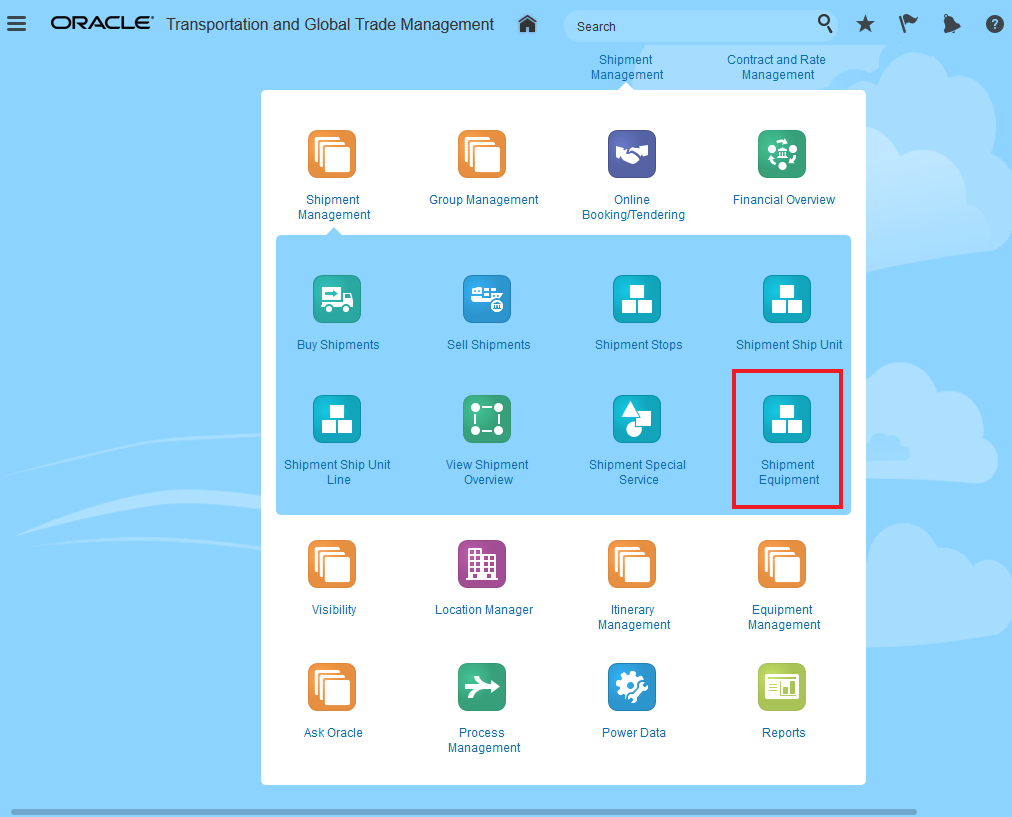The image size is (1012, 817).
Task: Click the Power Data label
Action: [634, 732]
